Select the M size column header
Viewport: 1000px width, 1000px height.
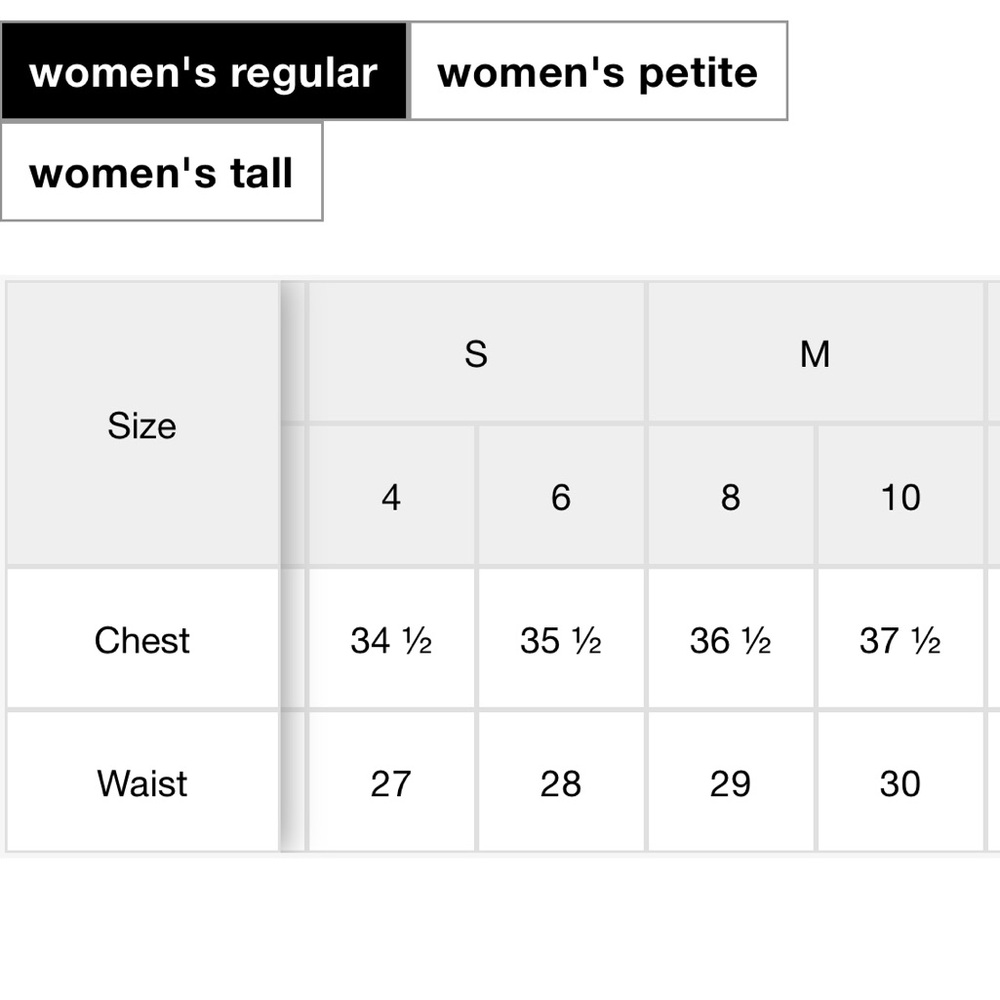click(815, 353)
